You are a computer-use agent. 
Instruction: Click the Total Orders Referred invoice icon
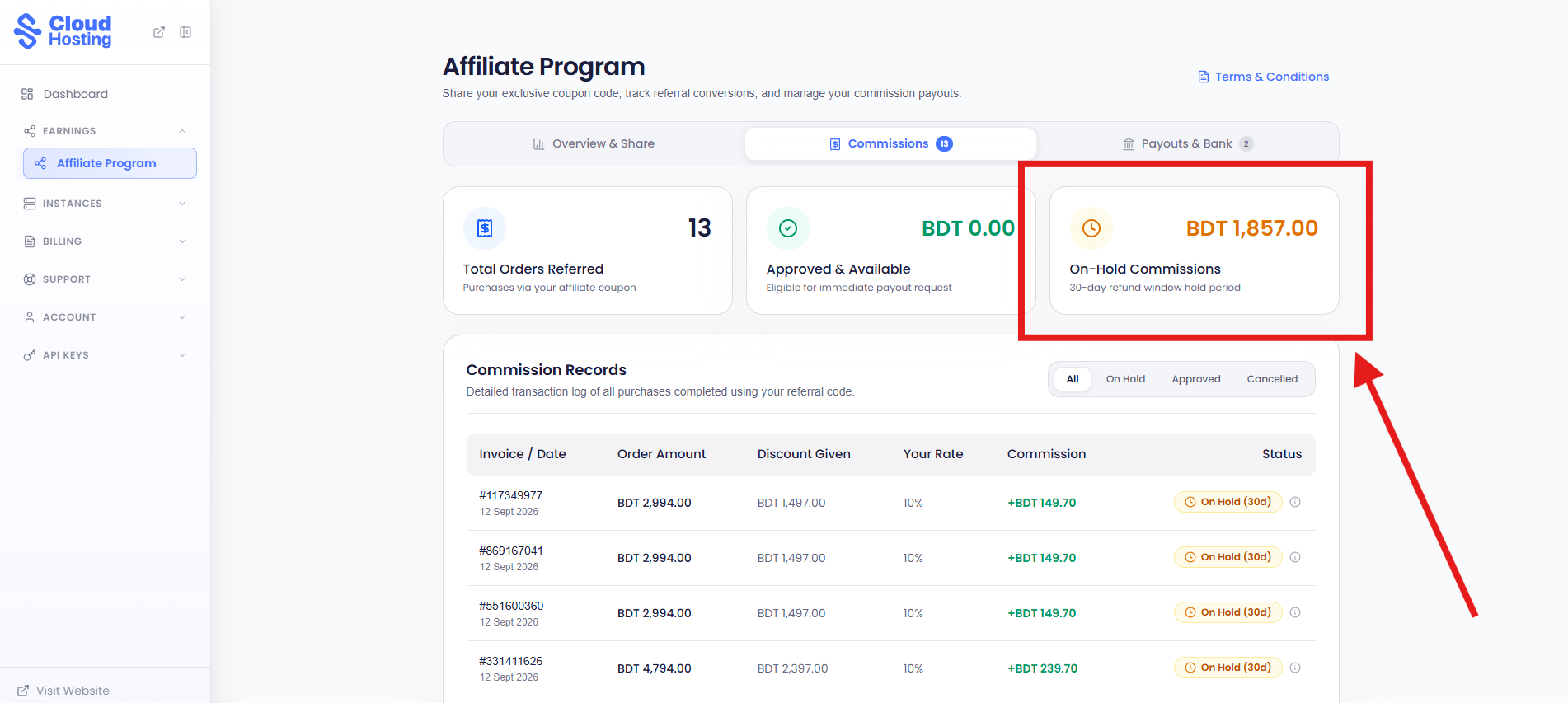point(485,228)
